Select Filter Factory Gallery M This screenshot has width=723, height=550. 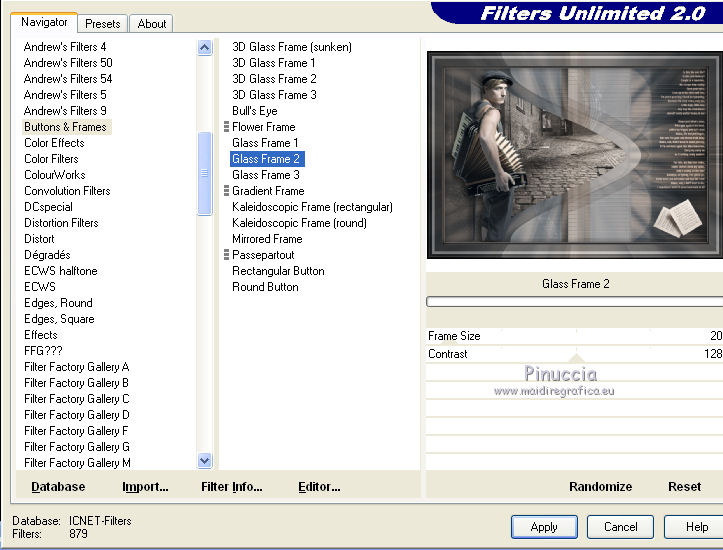pyautogui.click(x=77, y=463)
